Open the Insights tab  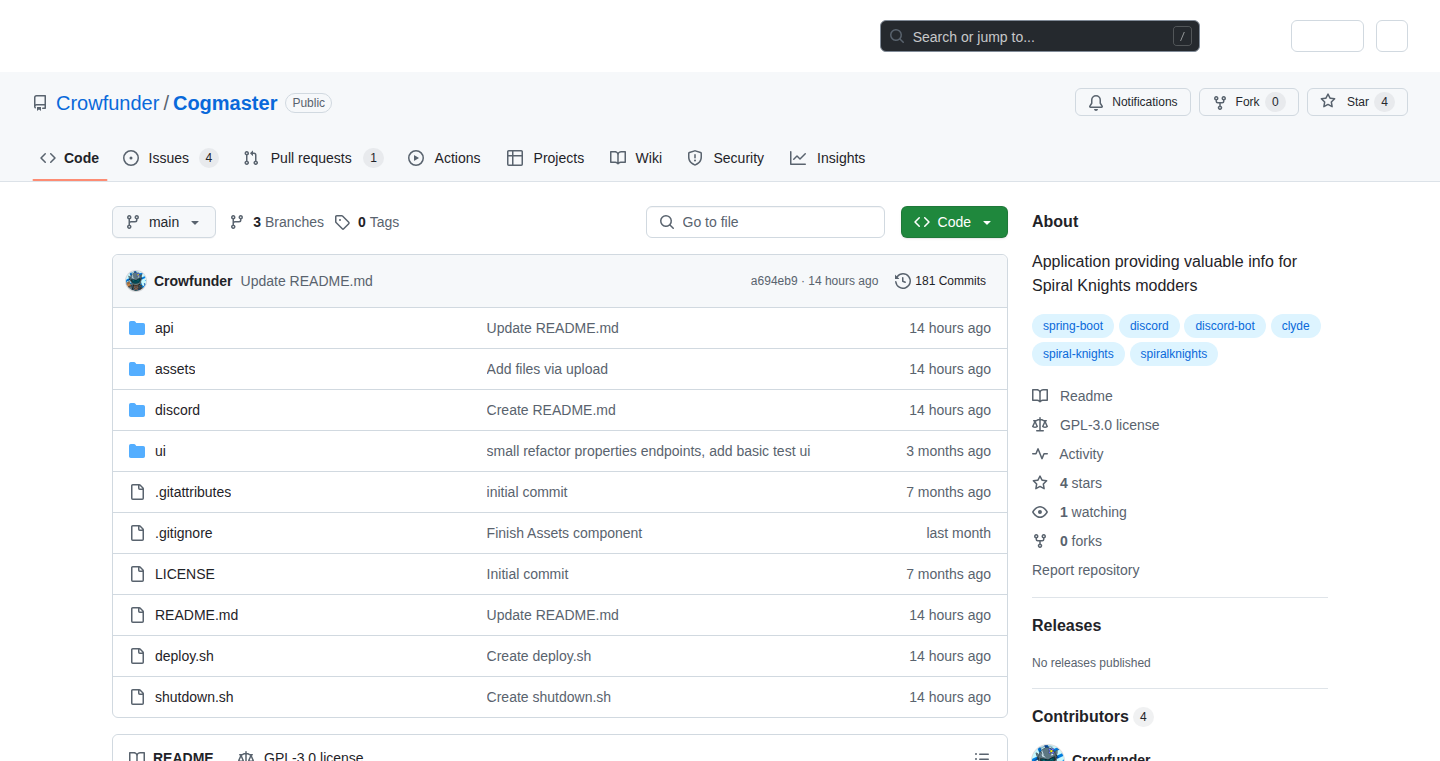[x=827, y=158]
